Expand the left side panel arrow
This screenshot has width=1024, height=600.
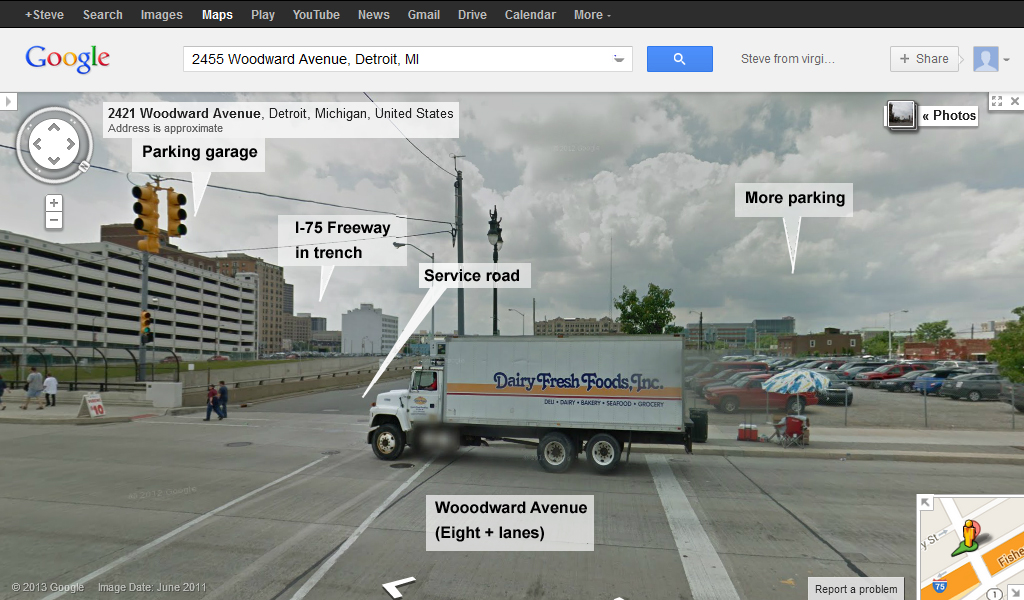click(x=8, y=102)
